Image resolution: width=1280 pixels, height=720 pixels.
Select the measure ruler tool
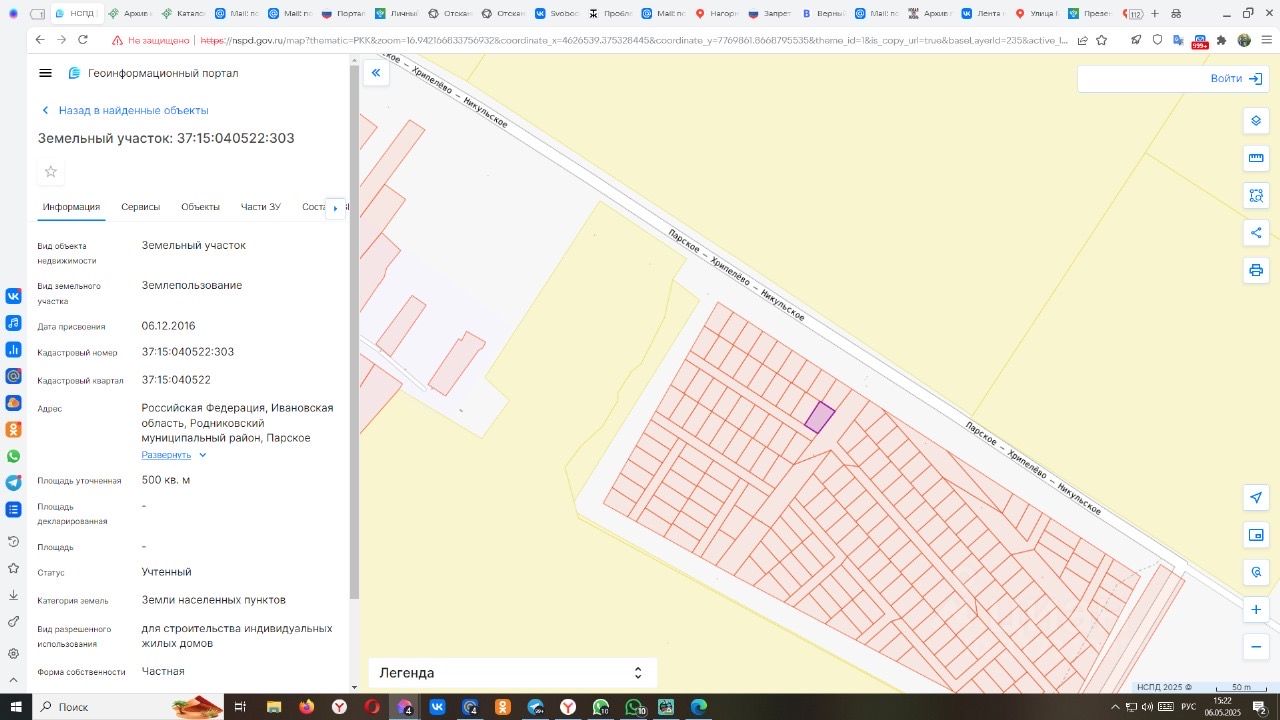pos(1256,158)
